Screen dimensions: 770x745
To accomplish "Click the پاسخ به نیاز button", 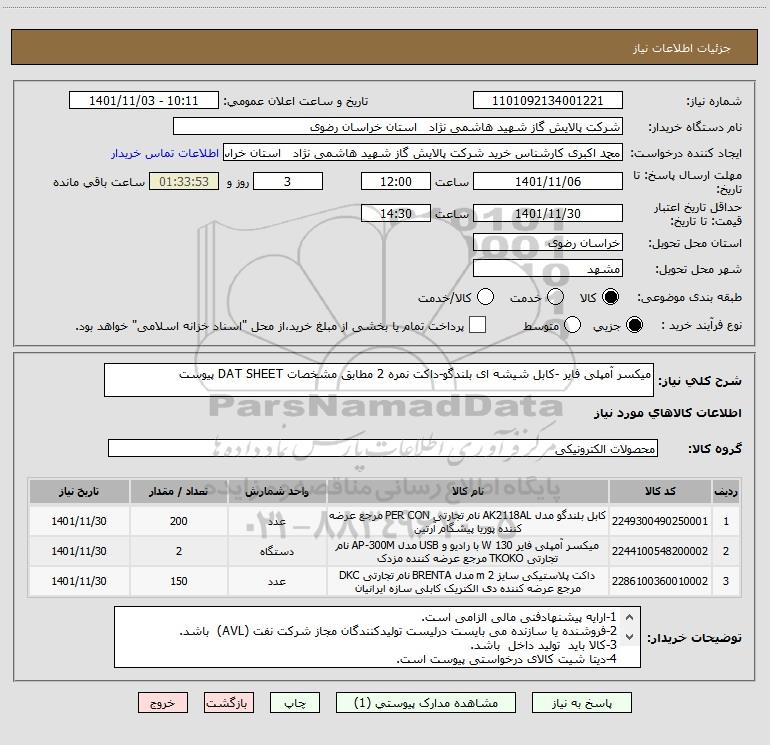I will tap(582, 703).
